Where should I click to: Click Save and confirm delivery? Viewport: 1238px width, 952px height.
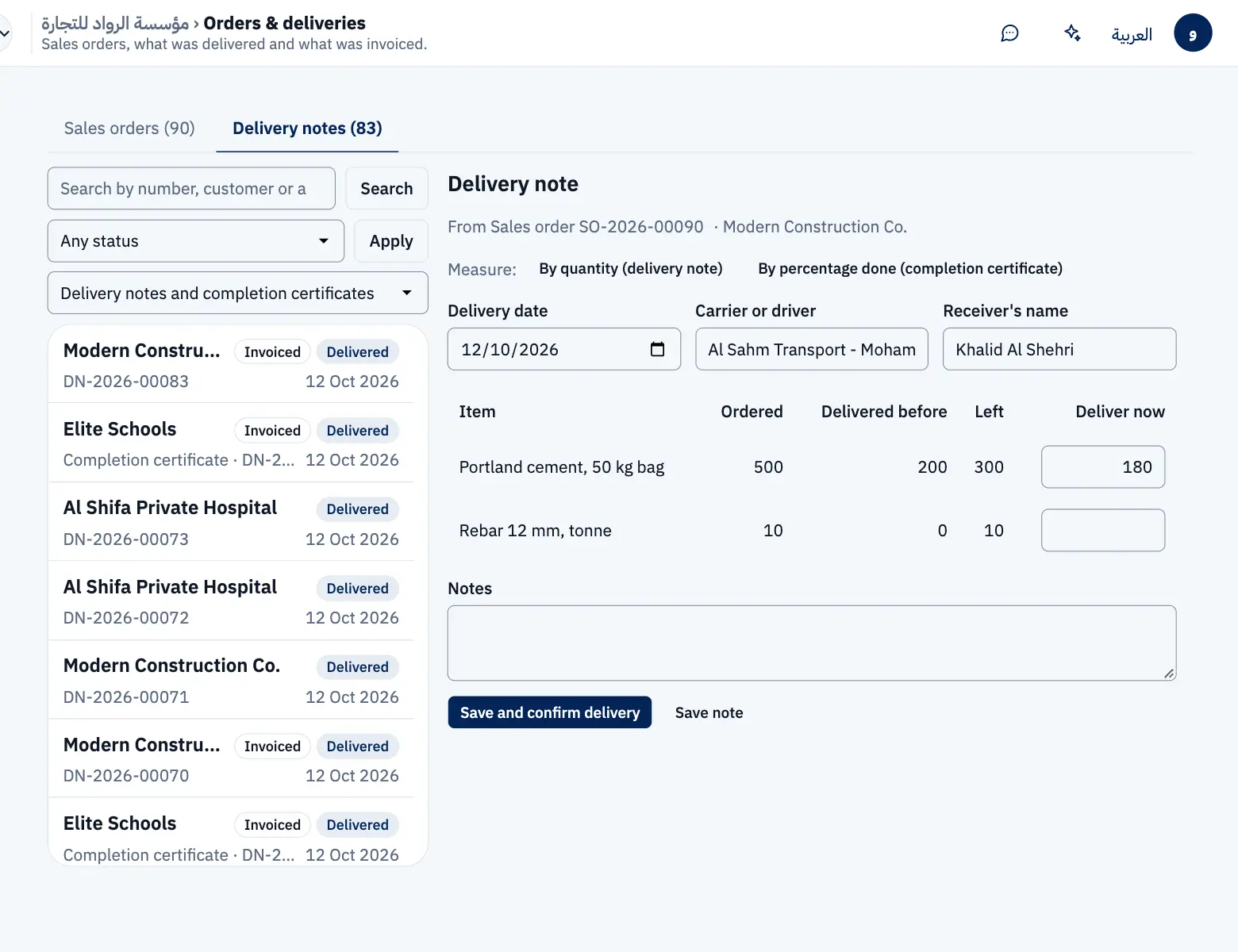[550, 712]
